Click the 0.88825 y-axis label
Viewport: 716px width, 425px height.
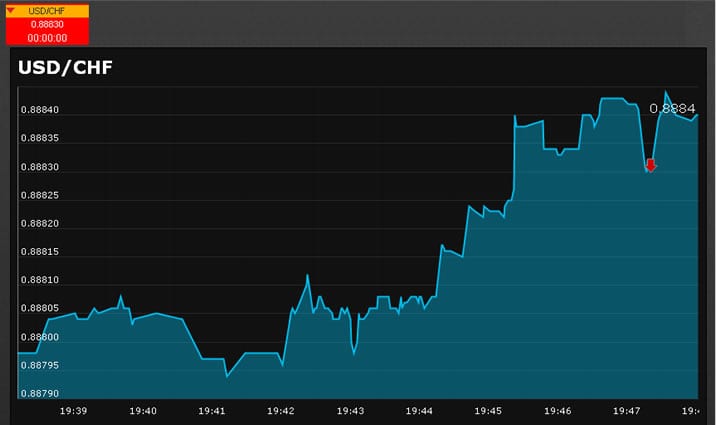40,195
